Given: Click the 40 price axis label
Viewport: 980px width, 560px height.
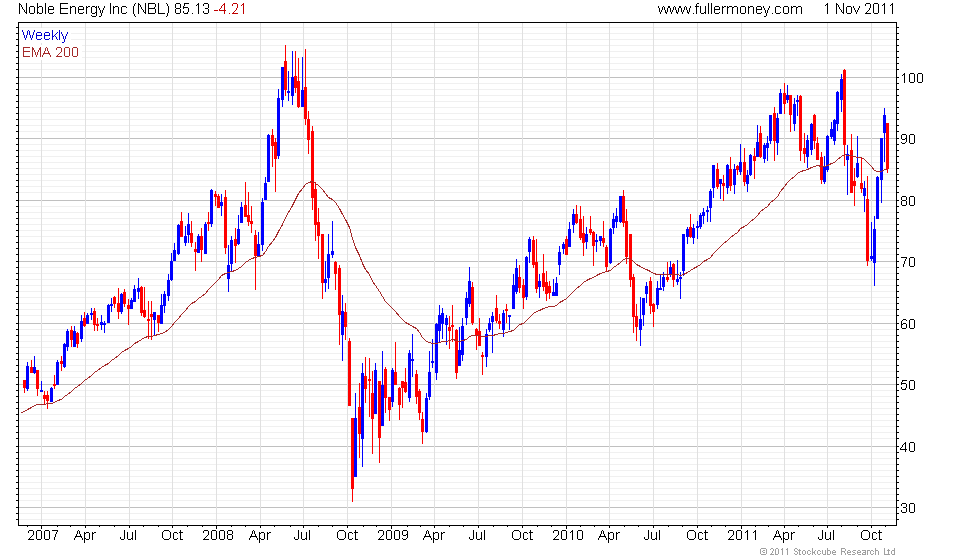Looking at the screenshot, I should point(908,447).
